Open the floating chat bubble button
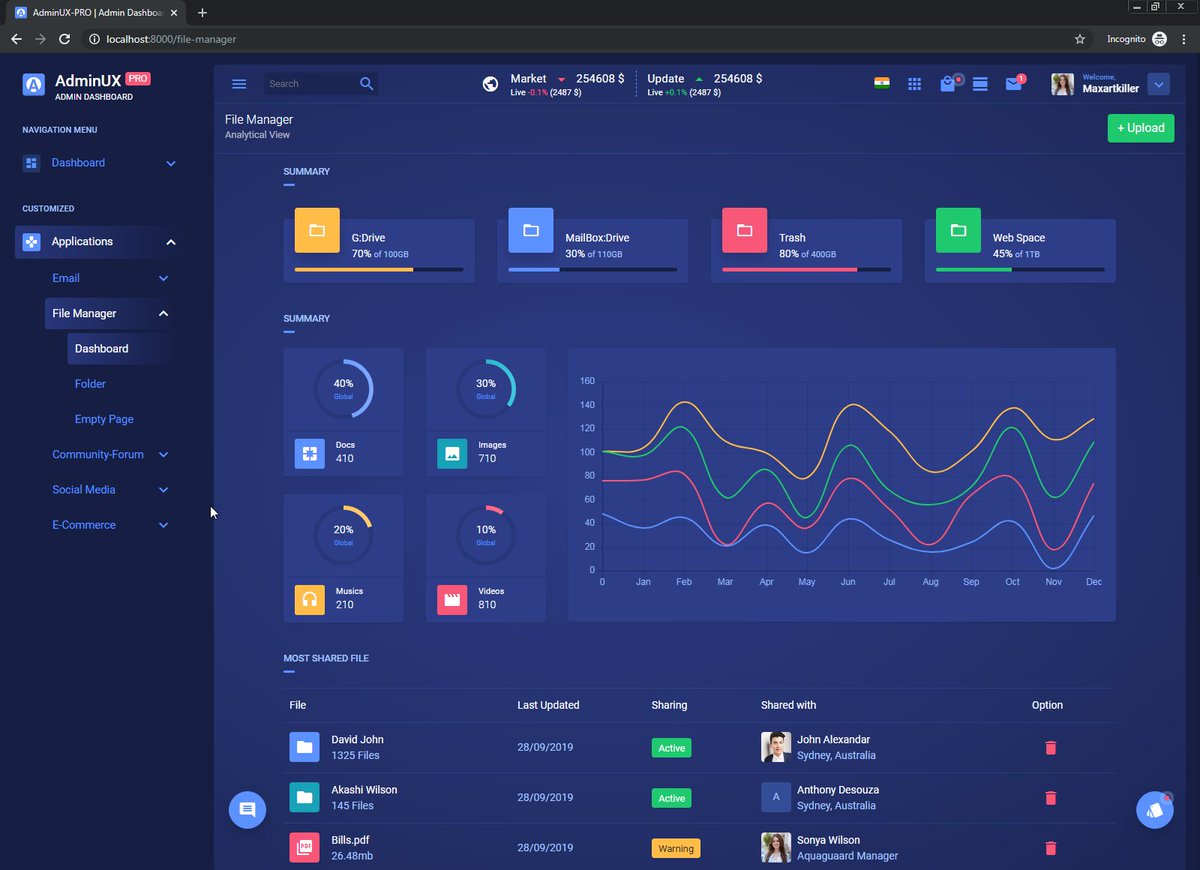This screenshot has width=1200, height=870. click(248, 809)
